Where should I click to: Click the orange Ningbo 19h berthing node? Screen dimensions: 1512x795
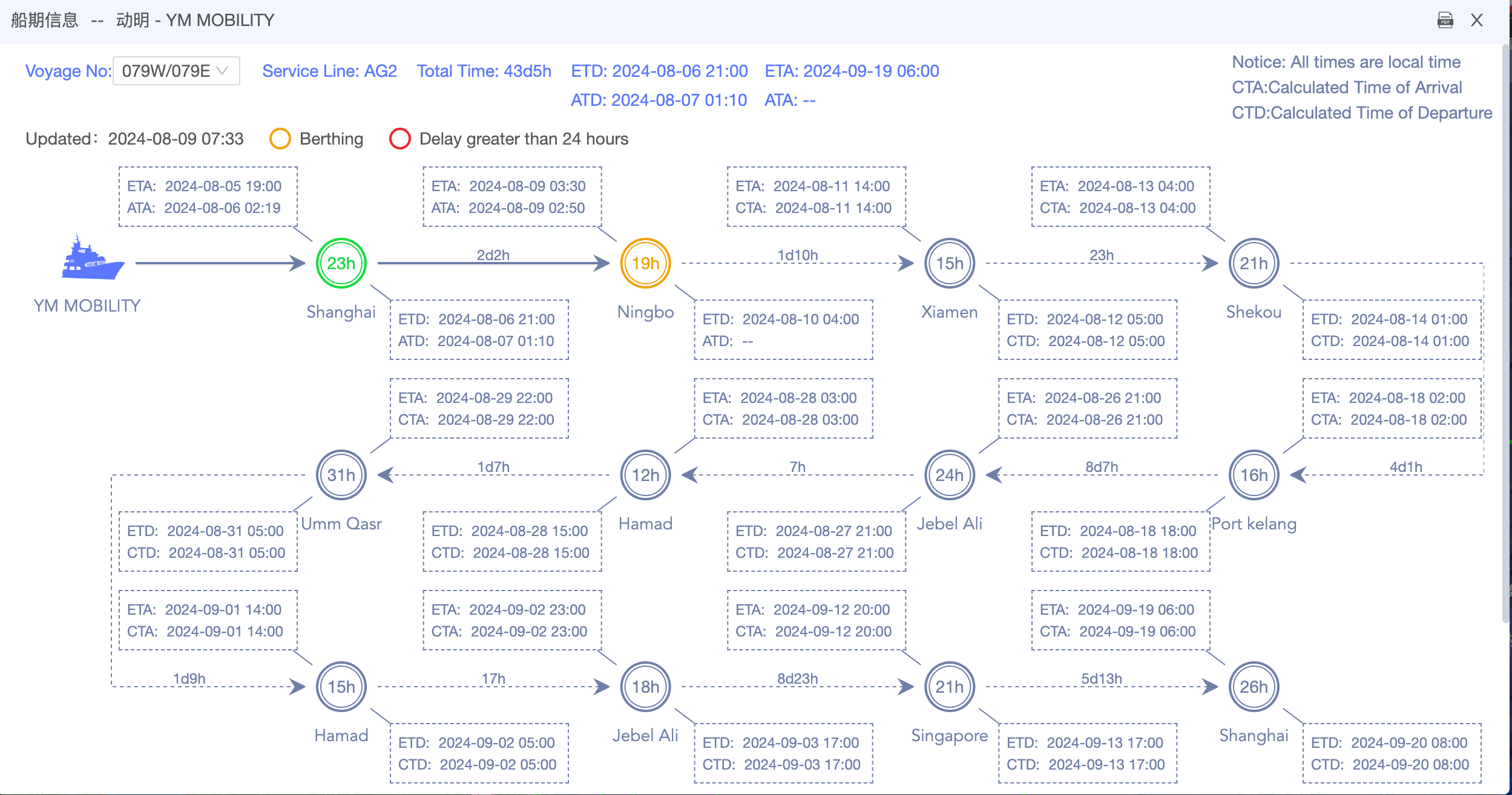point(645,263)
